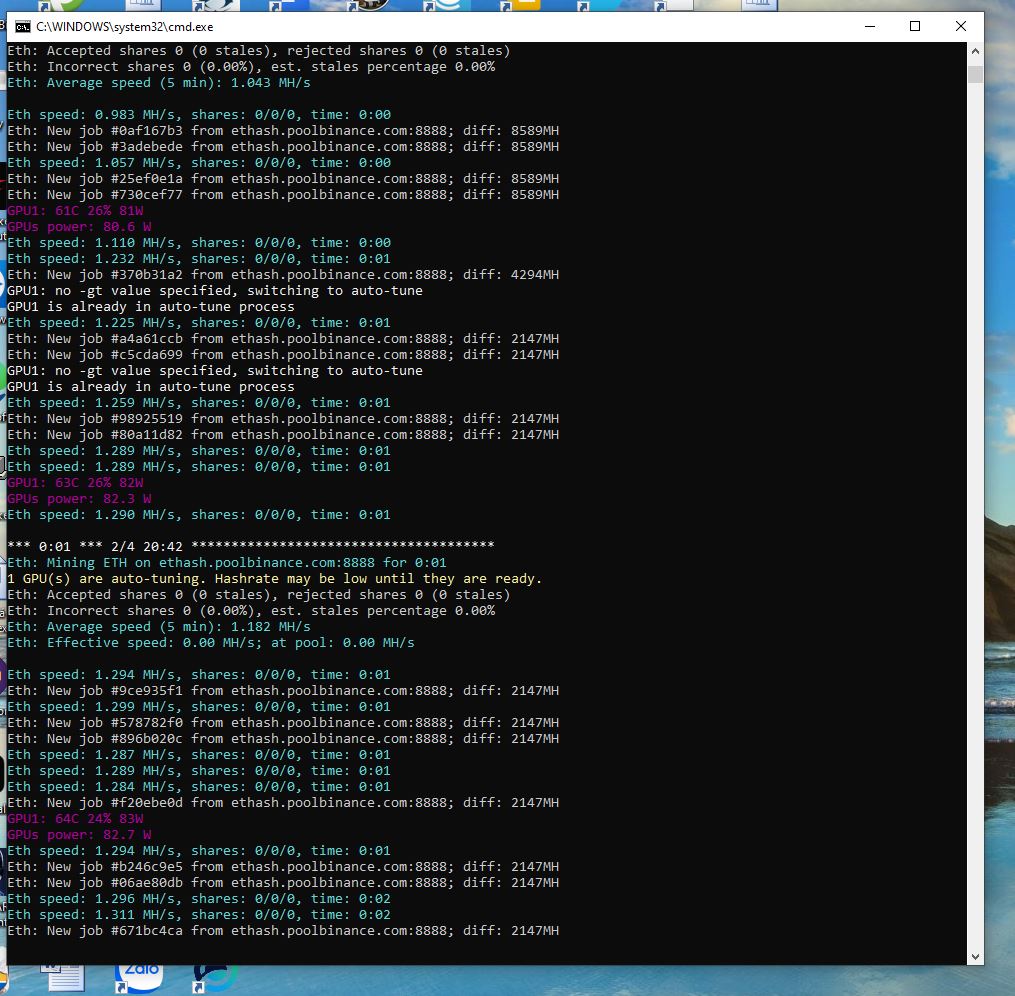Click the '1 GPU(s) are auto-tuning' warning line
The image size is (1015, 996).
pyautogui.click(x=274, y=579)
